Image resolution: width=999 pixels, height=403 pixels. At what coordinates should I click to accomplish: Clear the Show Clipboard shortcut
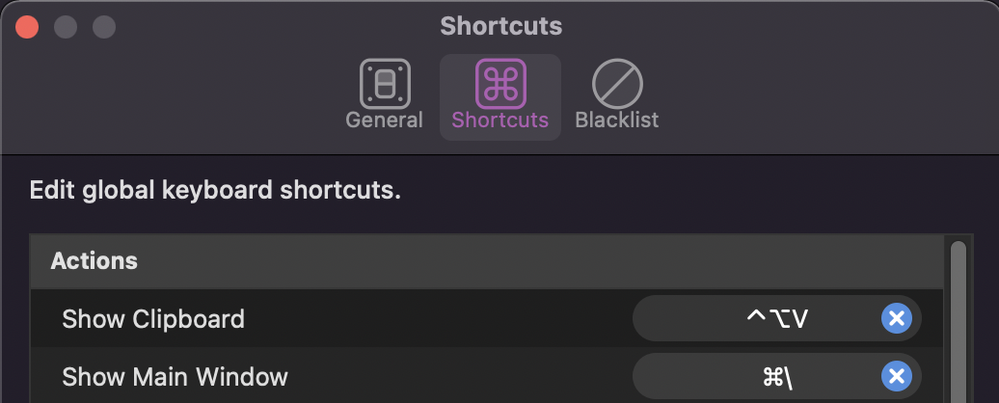[896, 319]
